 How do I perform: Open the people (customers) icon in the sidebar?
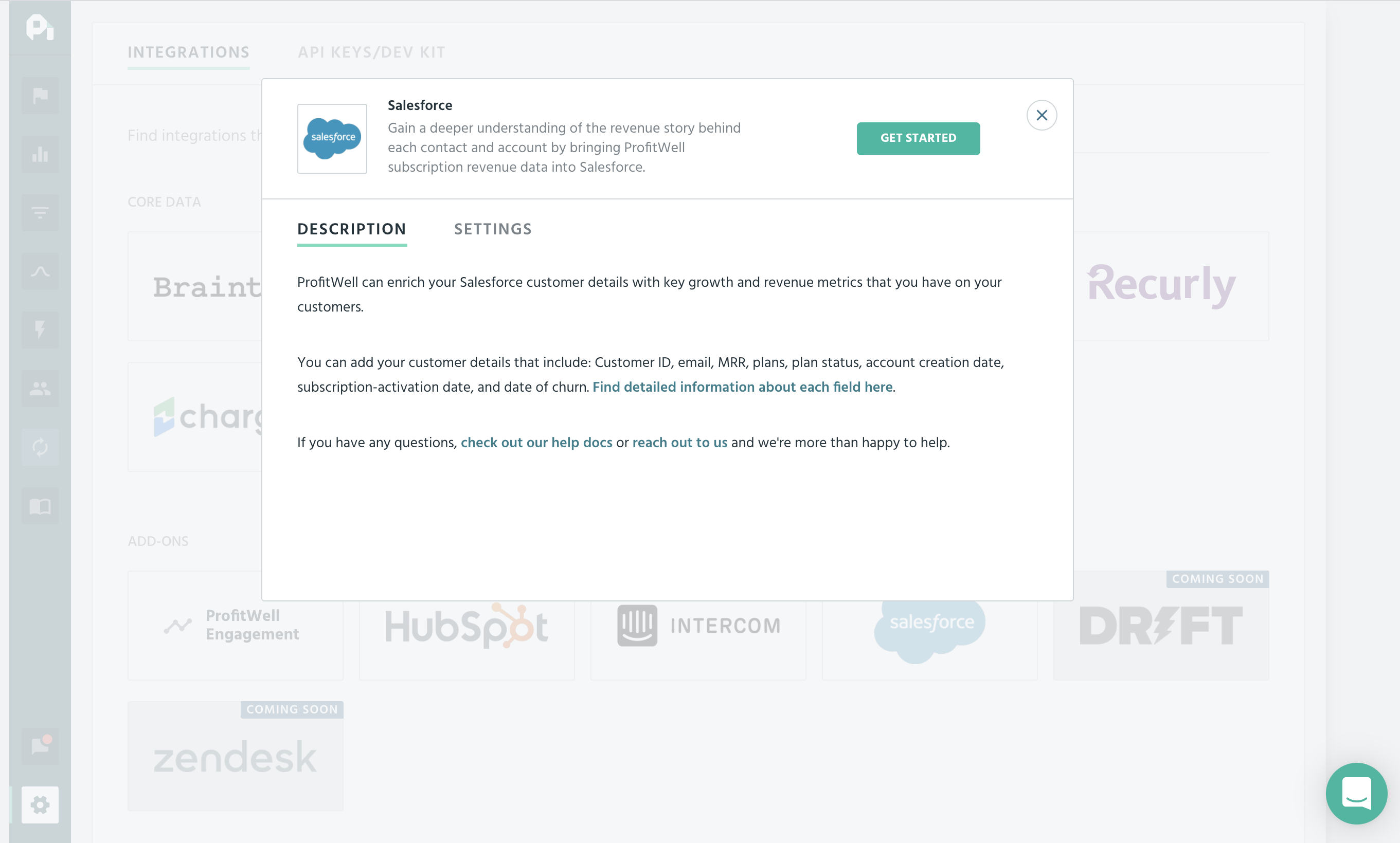pyautogui.click(x=40, y=389)
